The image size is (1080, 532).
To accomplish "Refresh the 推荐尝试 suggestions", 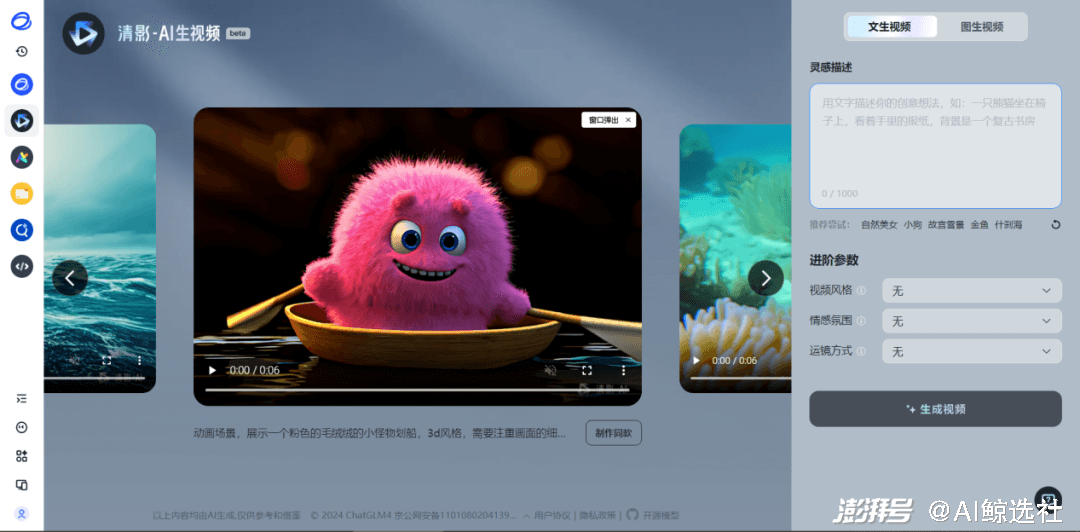I will (x=1055, y=225).
